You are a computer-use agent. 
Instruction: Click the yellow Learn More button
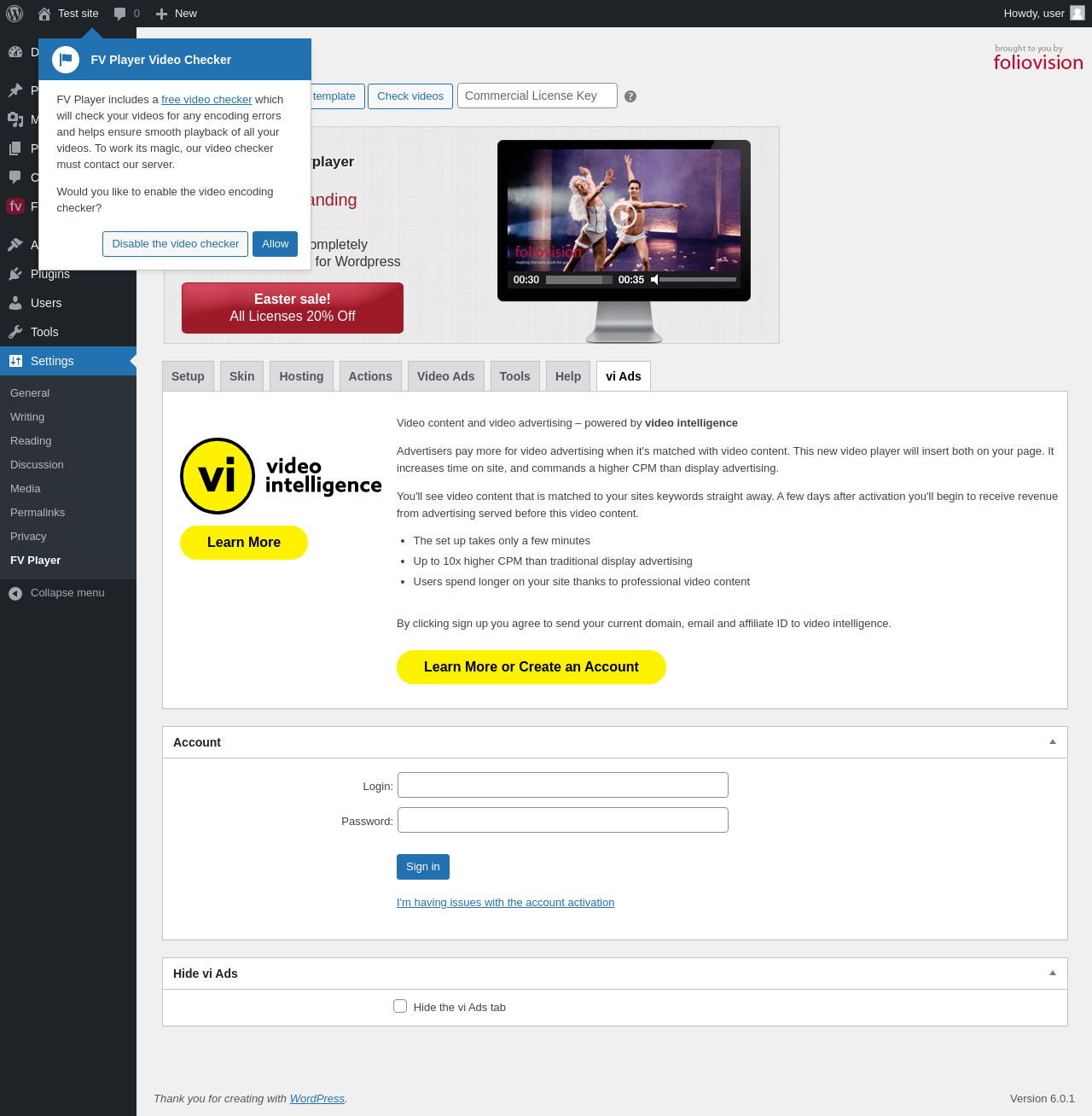coord(244,543)
